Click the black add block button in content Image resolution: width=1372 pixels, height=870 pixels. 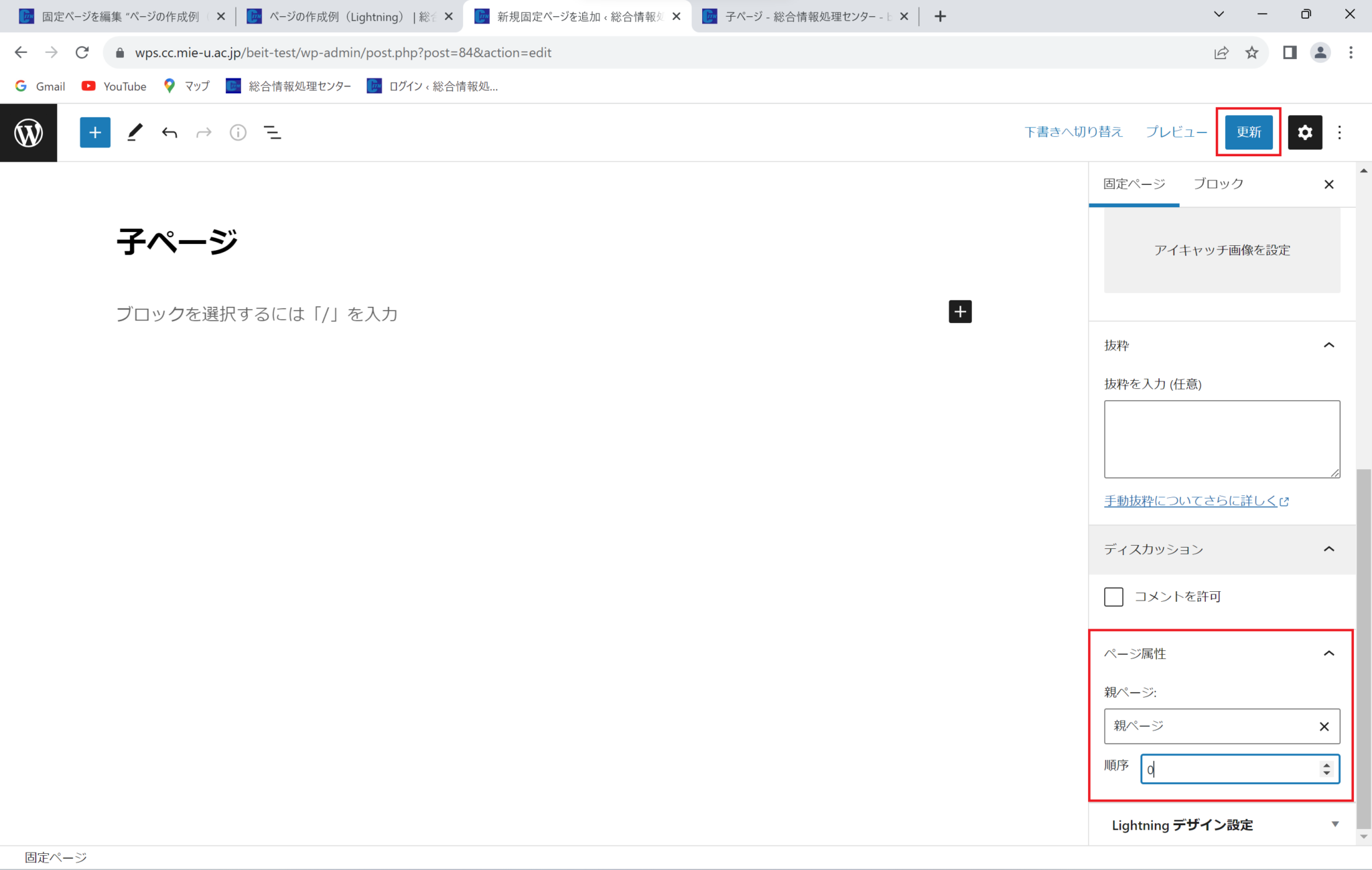[959, 312]
